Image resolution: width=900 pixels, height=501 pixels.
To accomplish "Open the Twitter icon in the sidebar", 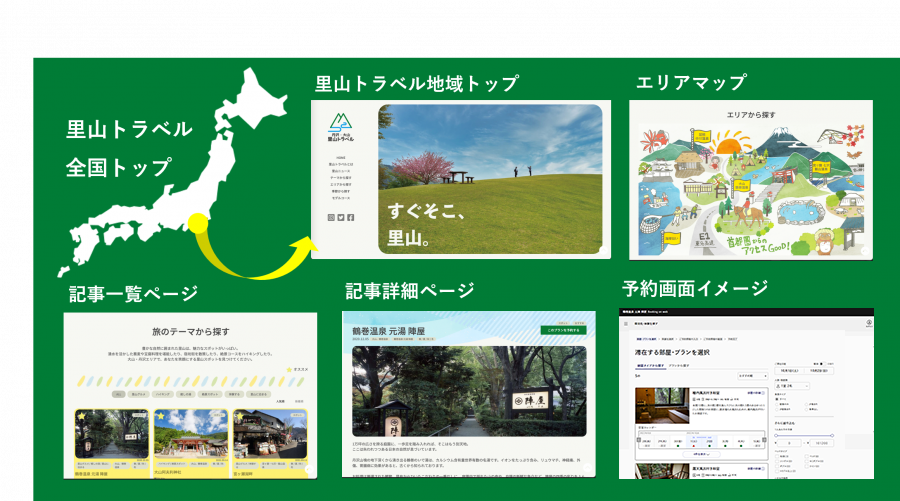I will pos(341,218).
